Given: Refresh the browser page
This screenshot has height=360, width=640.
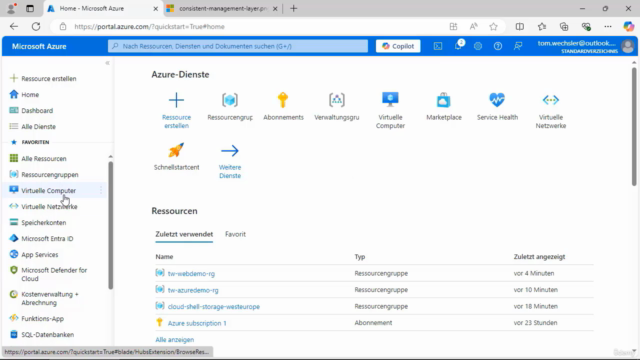Looking at the screenshot, I should tap(36, 27).
